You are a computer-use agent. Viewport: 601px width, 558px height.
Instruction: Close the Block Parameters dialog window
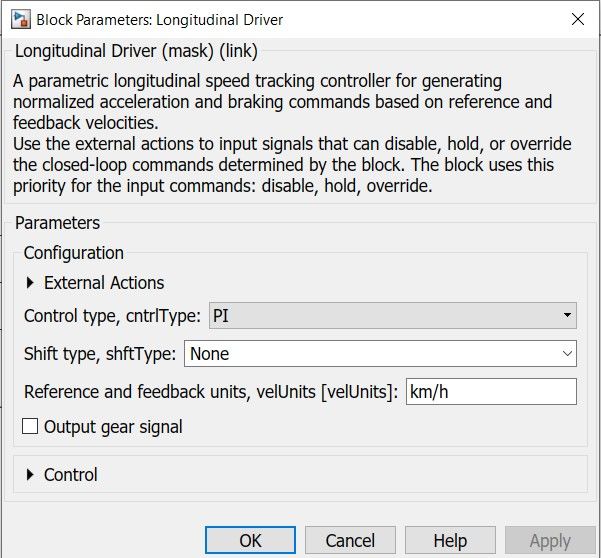coord(577,19)
